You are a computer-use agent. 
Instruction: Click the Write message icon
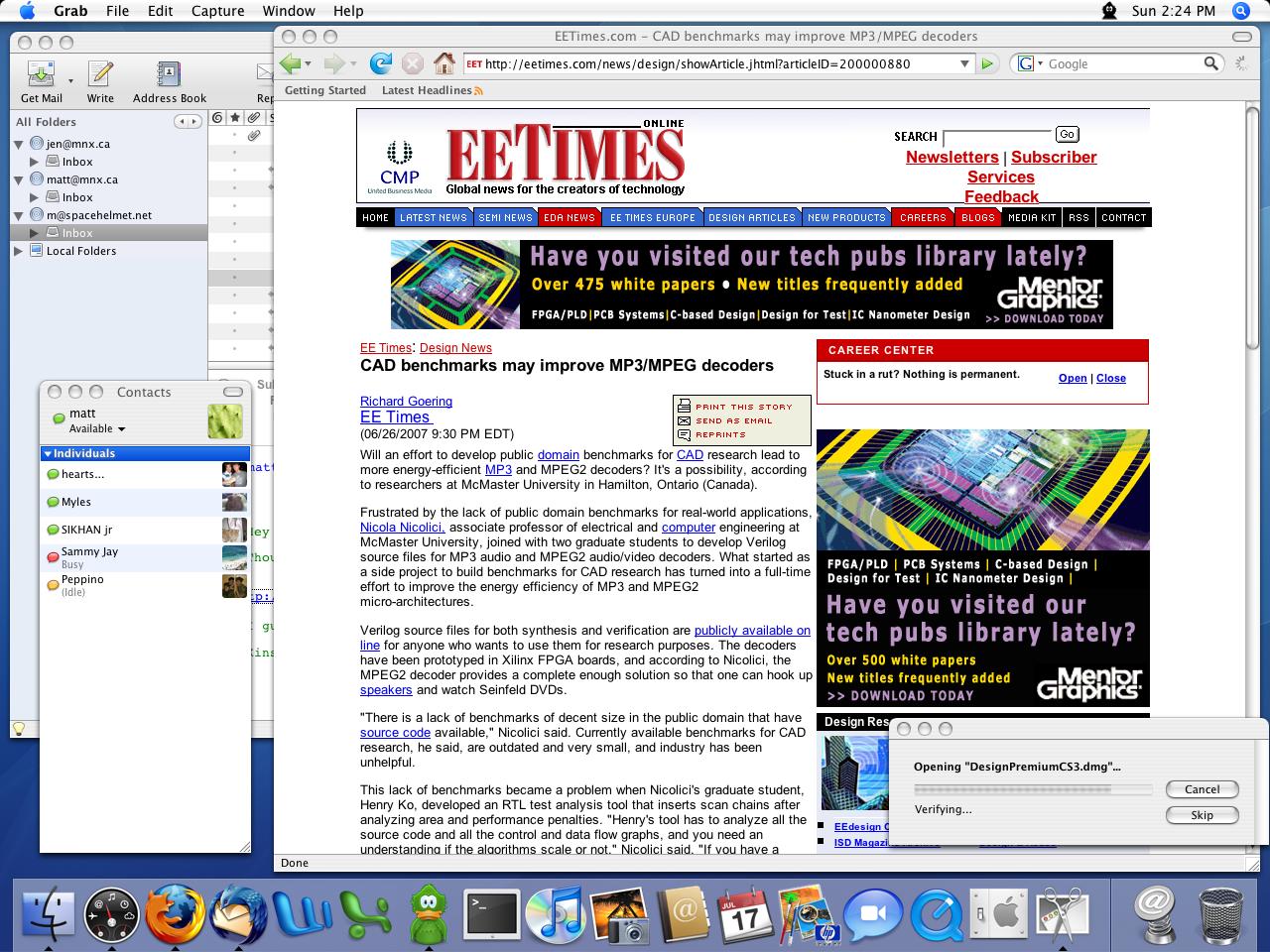click(x=100, y=75)
